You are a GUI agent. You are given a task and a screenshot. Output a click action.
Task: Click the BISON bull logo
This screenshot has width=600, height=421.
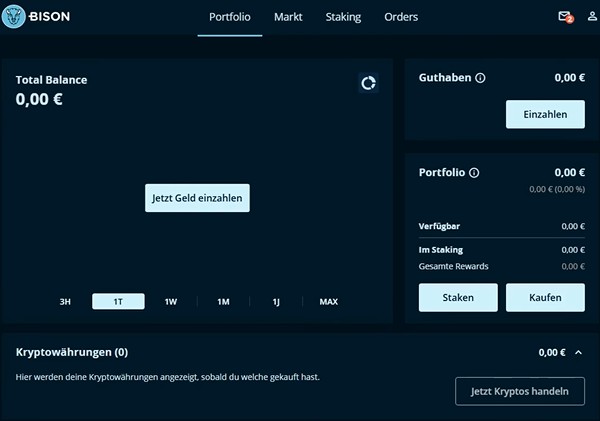pos(13,16)
